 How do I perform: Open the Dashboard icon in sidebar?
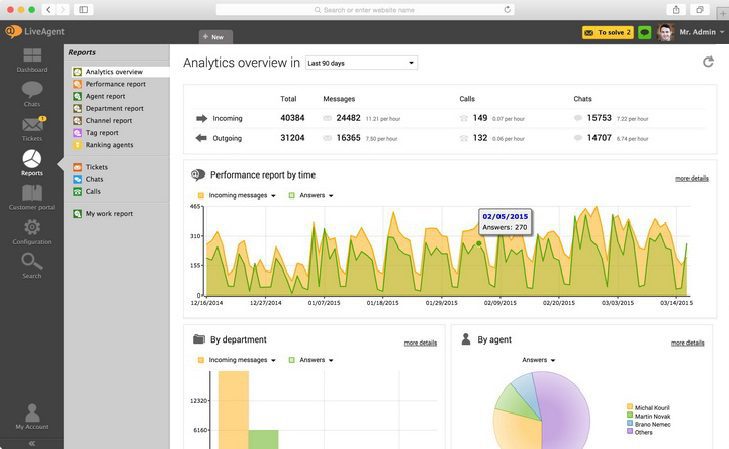32,58
